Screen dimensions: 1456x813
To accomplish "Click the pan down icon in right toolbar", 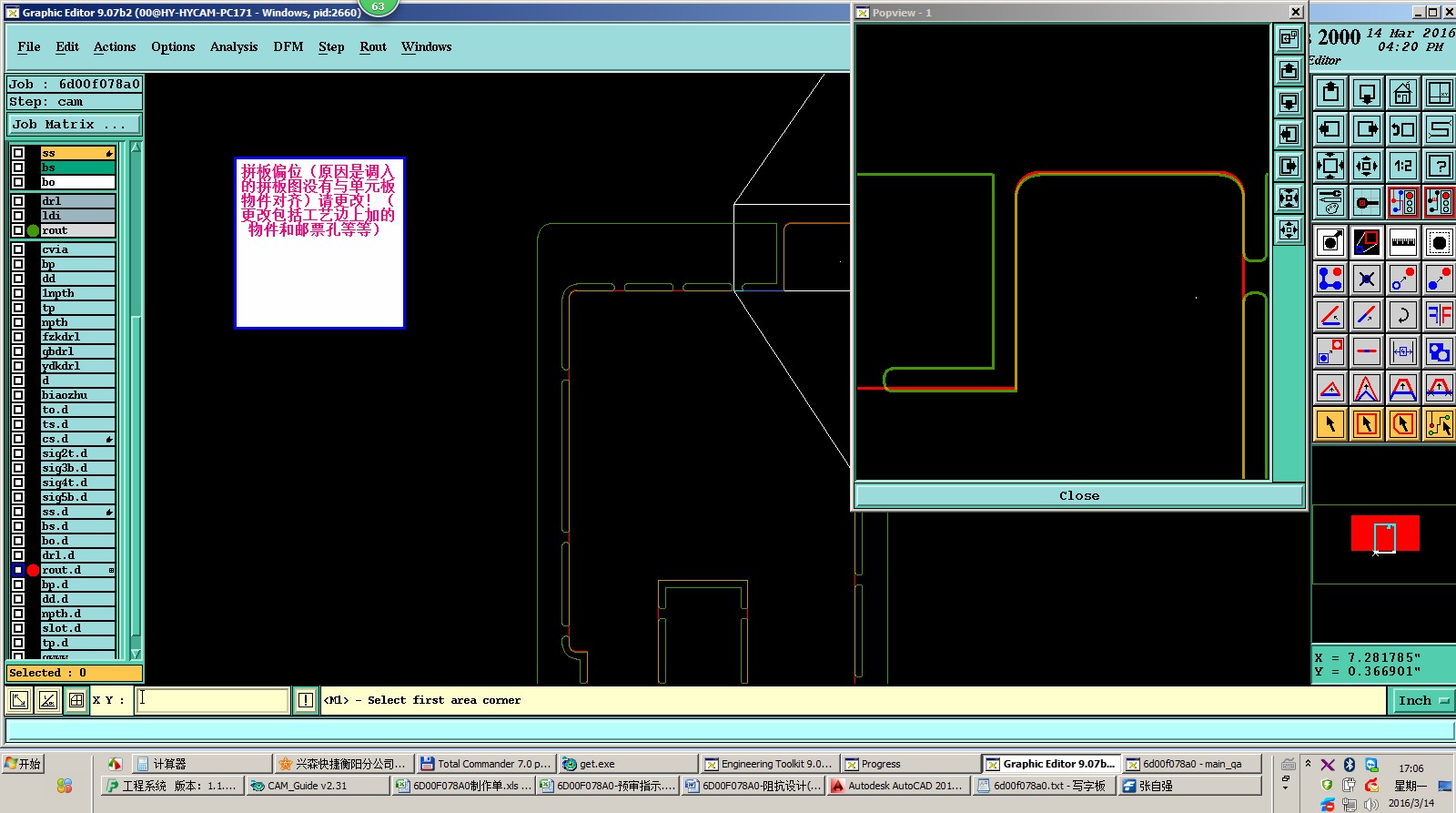I will 1367,93.
